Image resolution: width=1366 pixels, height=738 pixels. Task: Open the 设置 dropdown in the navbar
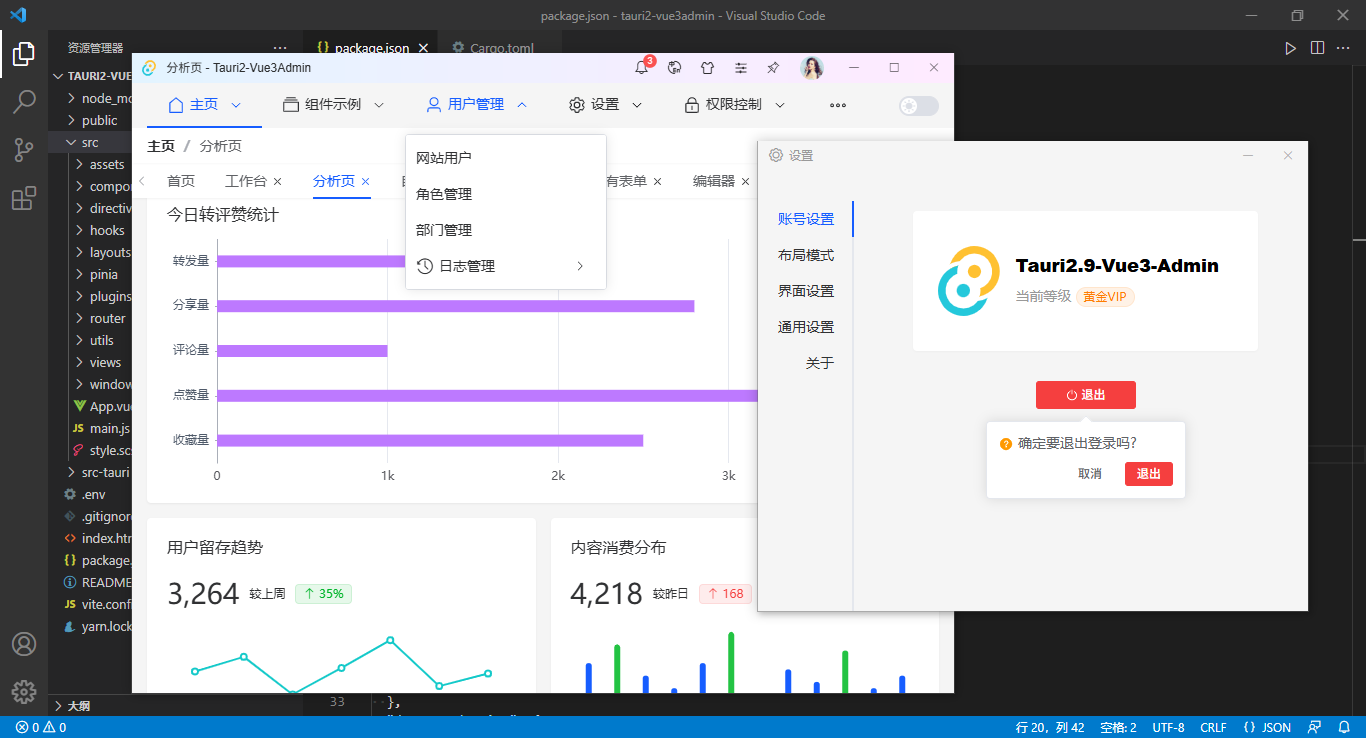pos(604,104)
